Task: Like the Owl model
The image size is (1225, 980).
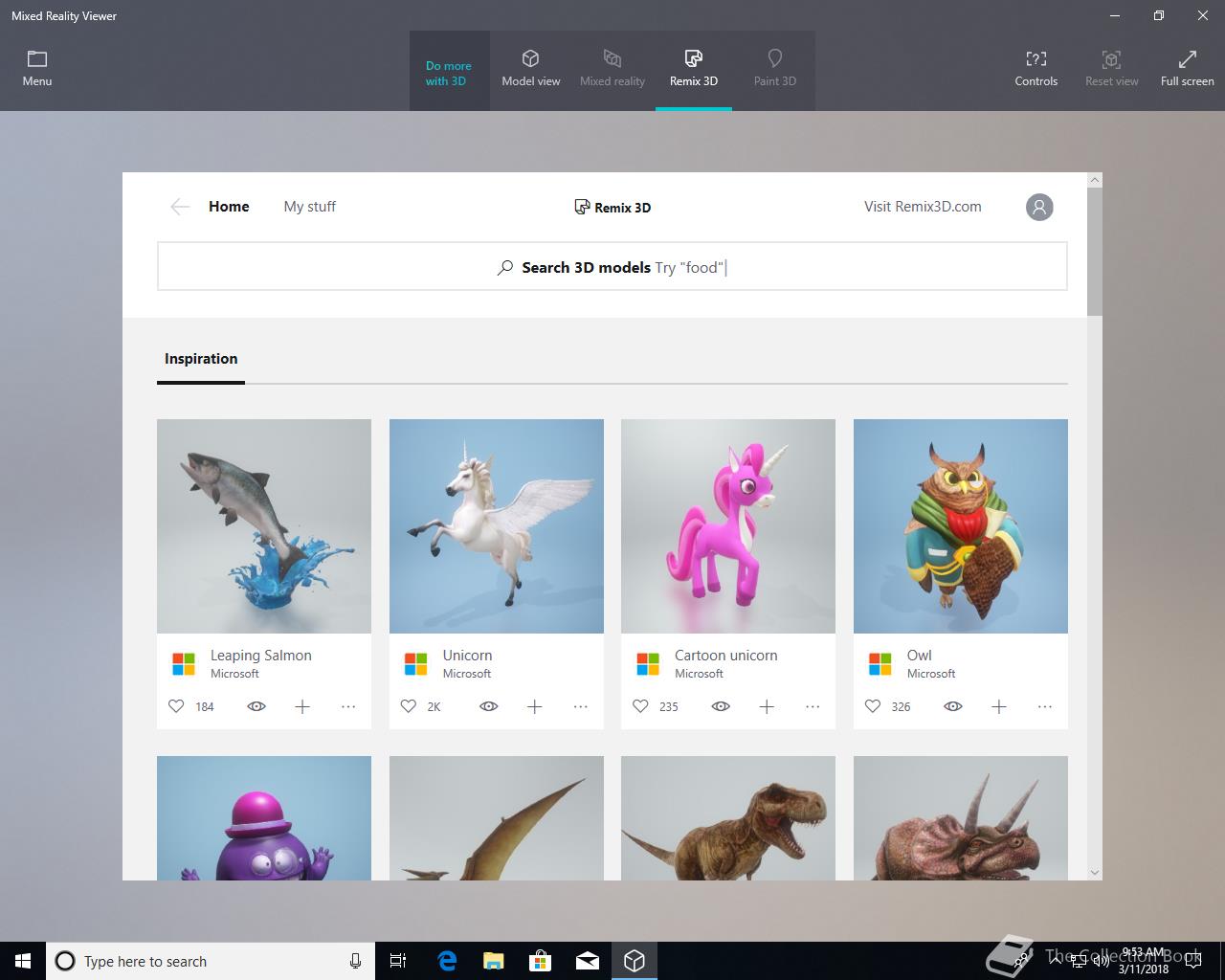Action: pos(873,706)
